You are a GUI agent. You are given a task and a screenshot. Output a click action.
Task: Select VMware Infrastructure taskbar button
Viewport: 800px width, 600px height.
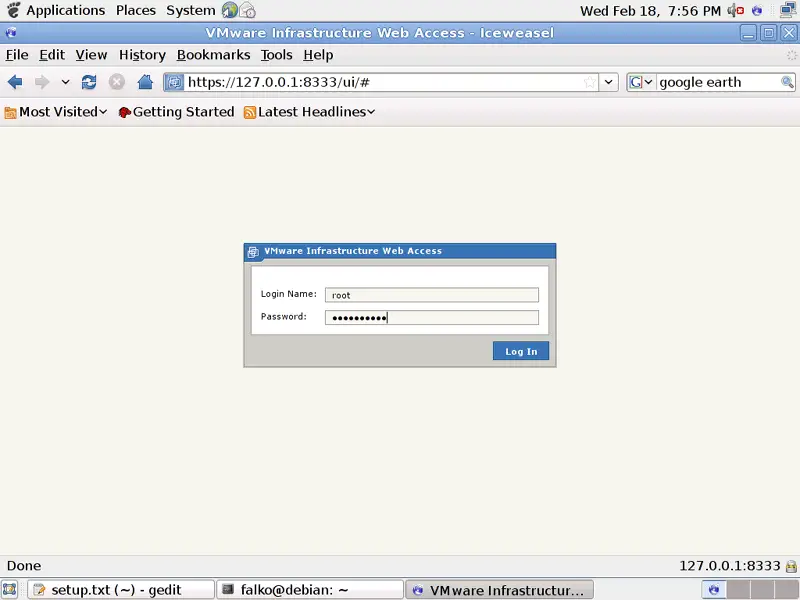click(499, 590)
